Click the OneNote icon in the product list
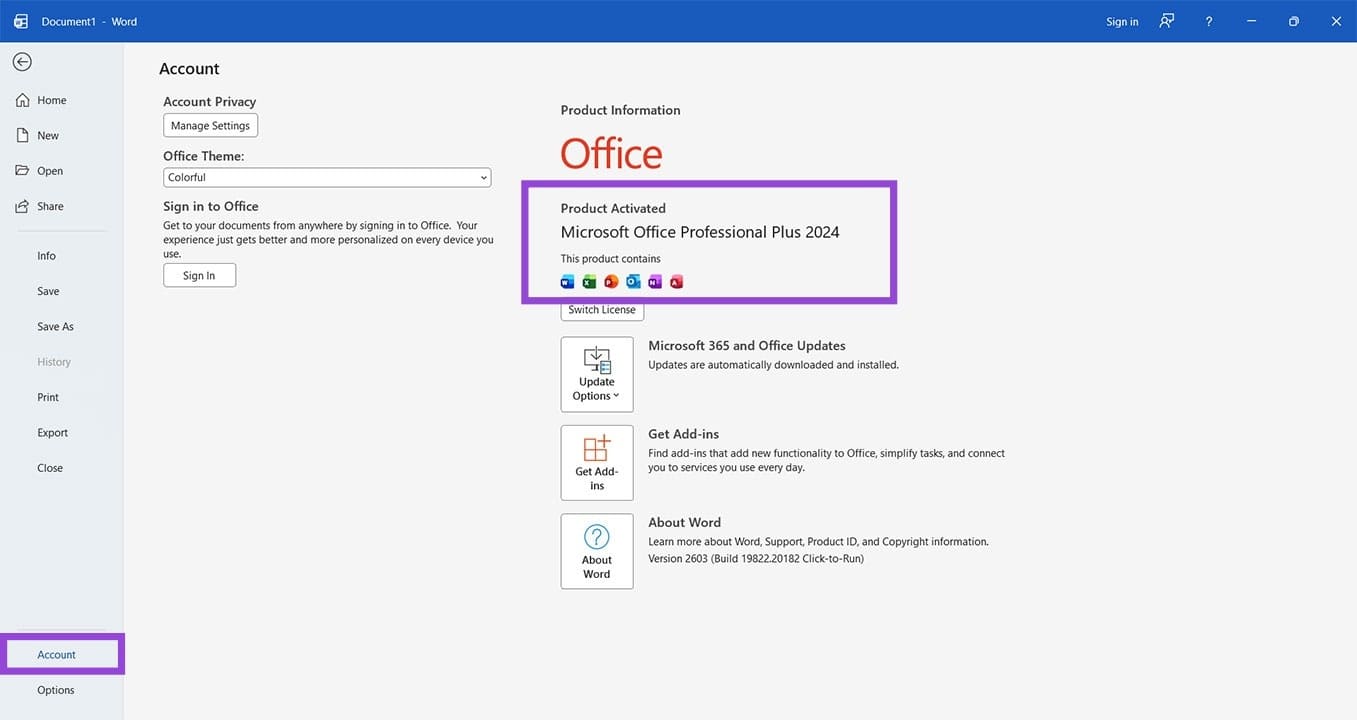 coord(655,281)
